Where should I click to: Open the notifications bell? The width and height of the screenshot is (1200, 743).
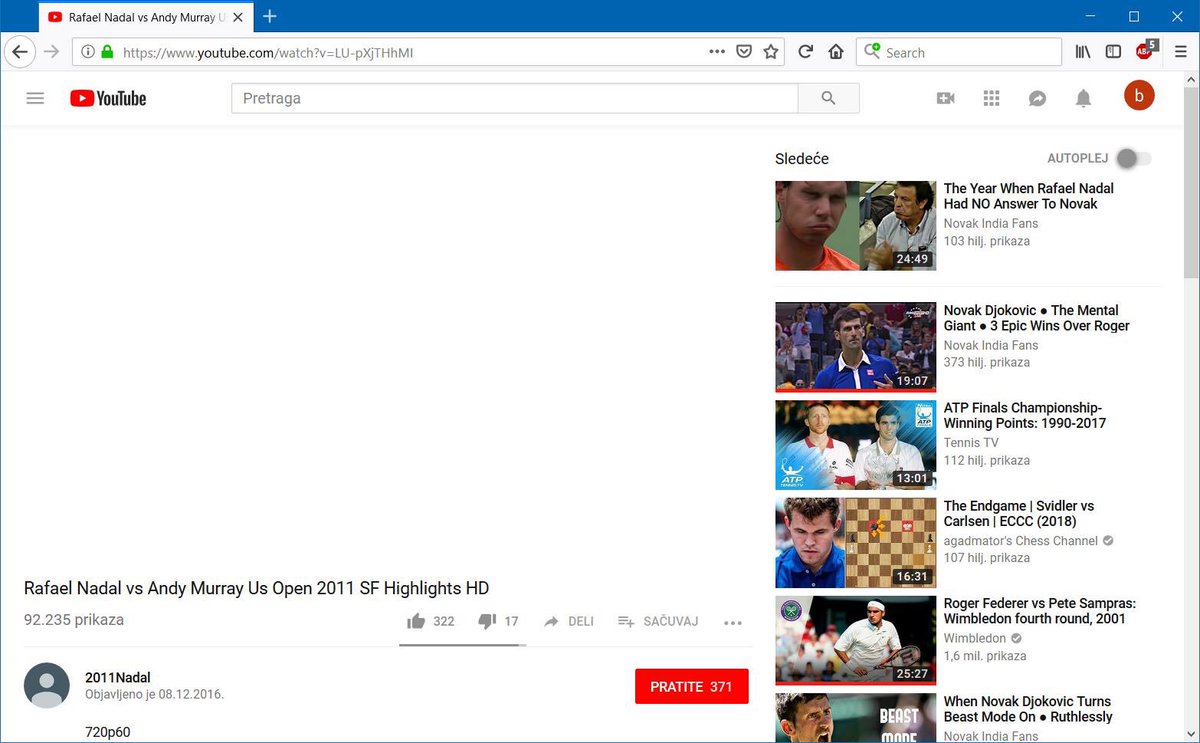tap(1083, 98)
